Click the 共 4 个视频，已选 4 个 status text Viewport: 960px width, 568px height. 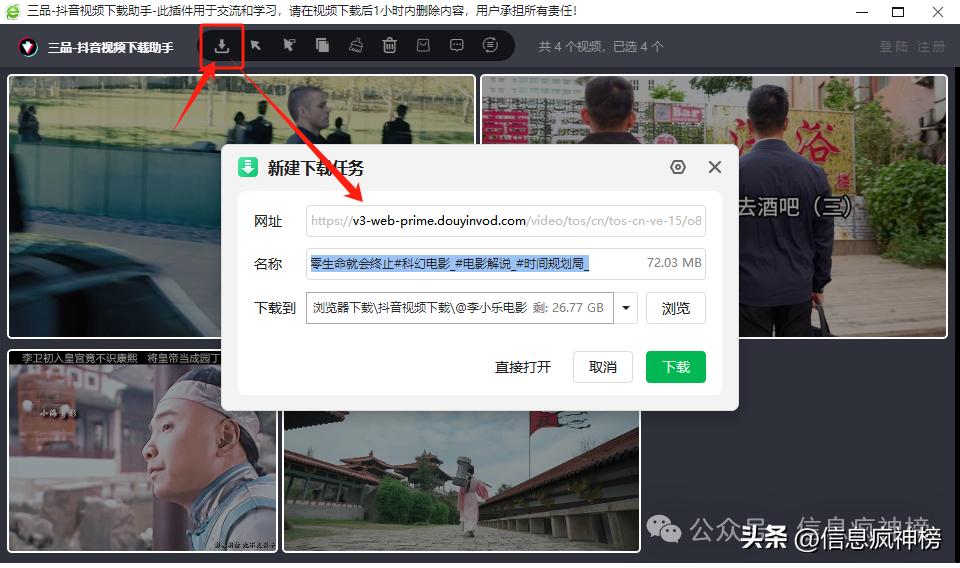pyautogui.click(x=601, y=47)
